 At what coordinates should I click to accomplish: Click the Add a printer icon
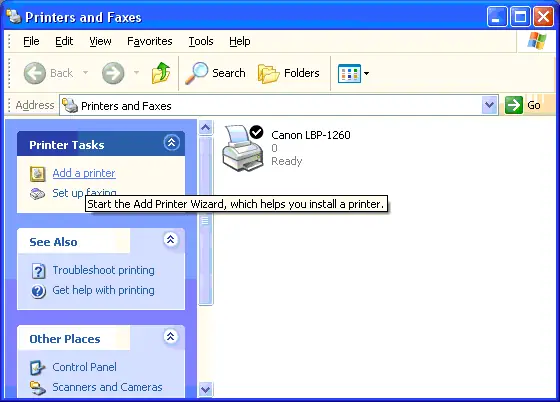click(38, 174)
